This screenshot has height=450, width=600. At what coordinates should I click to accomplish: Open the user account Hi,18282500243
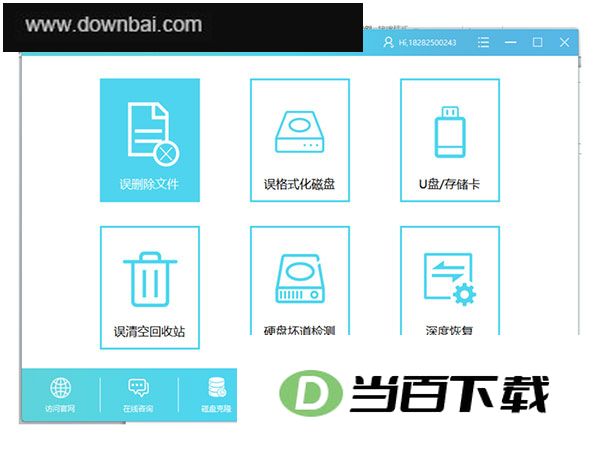coord(420,42)
